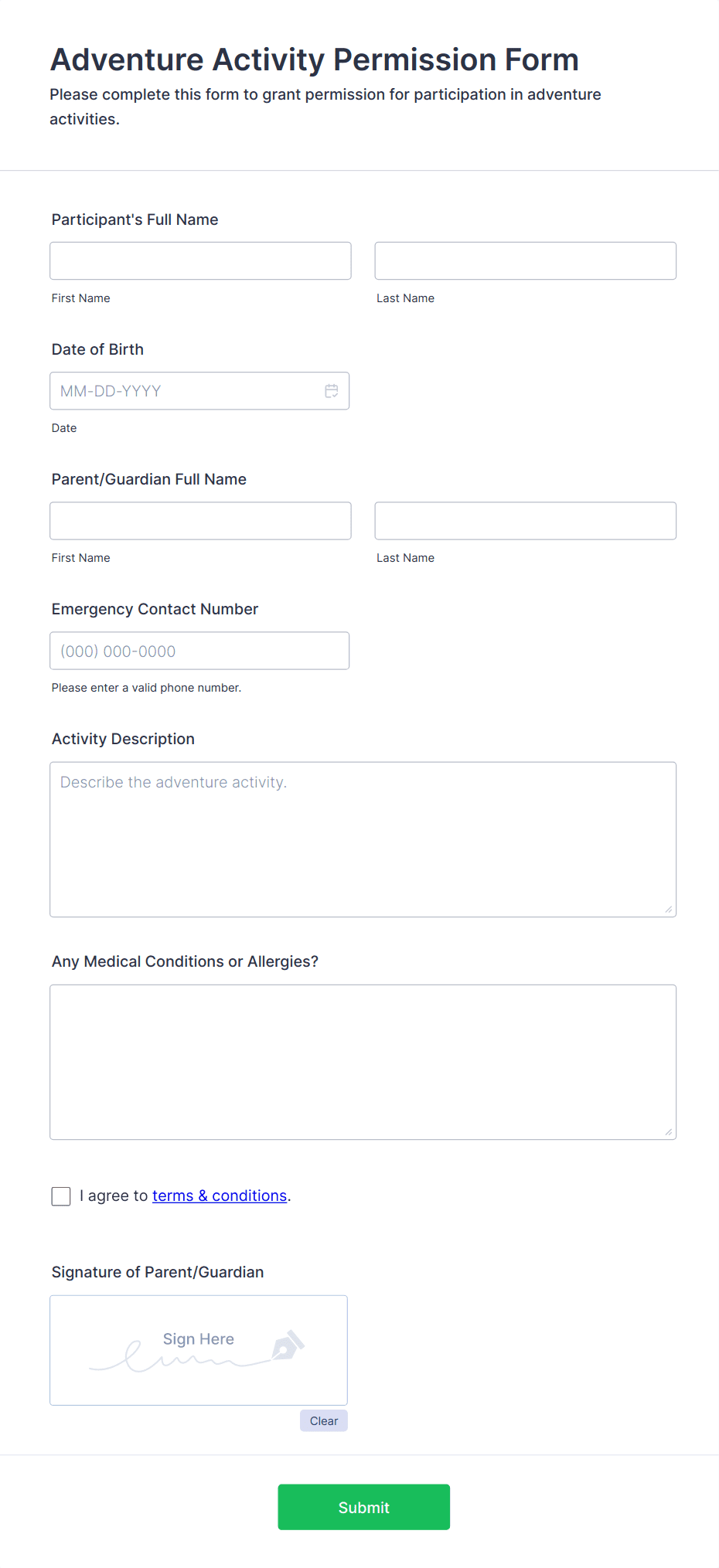Click the Sign Here signature pad
Viewport: 719px width, 1568px height.
[x=198, y=1350]
